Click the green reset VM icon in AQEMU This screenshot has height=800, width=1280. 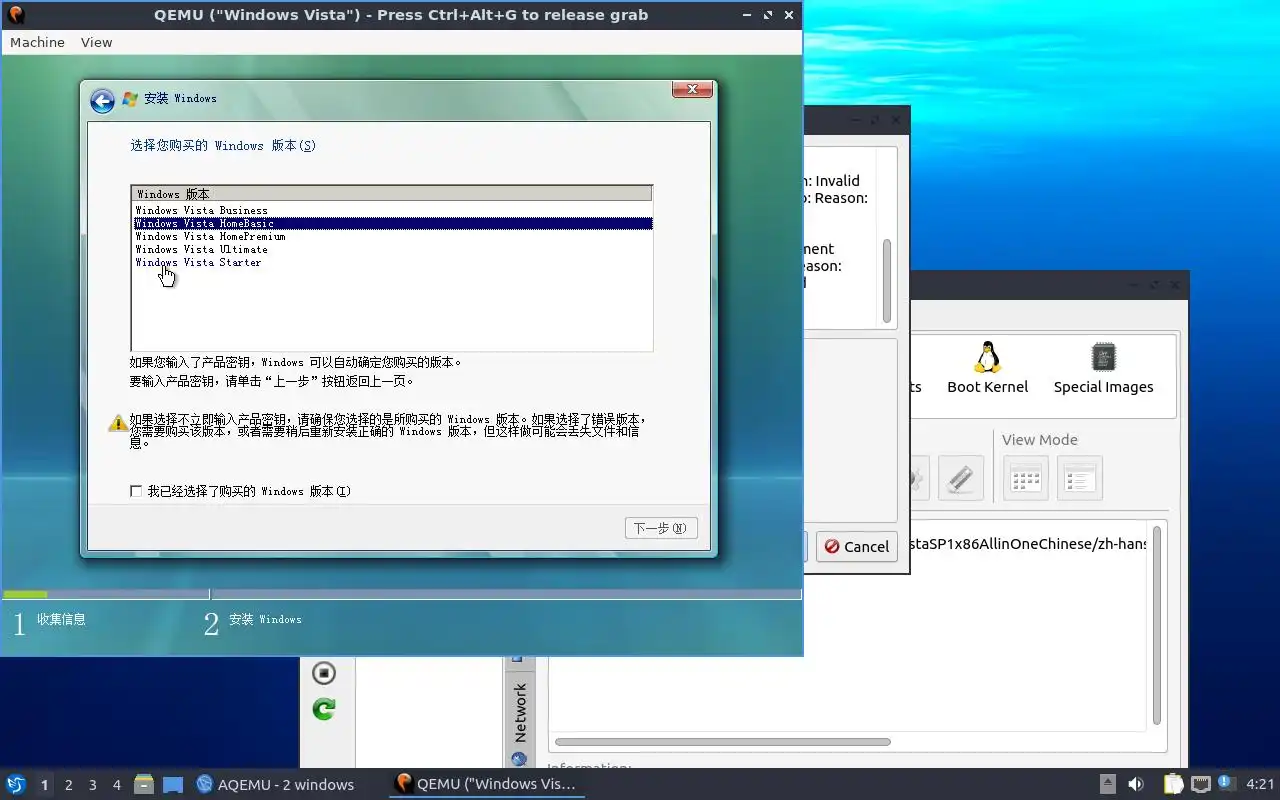pyautogui.click(x=323, y=709)
